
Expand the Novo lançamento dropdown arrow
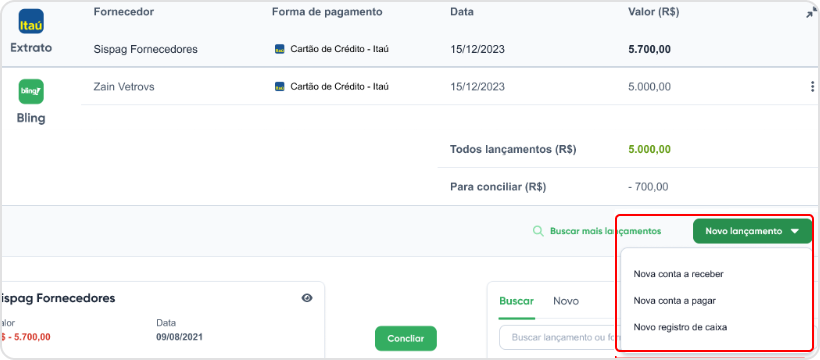[x=795, y=231]
